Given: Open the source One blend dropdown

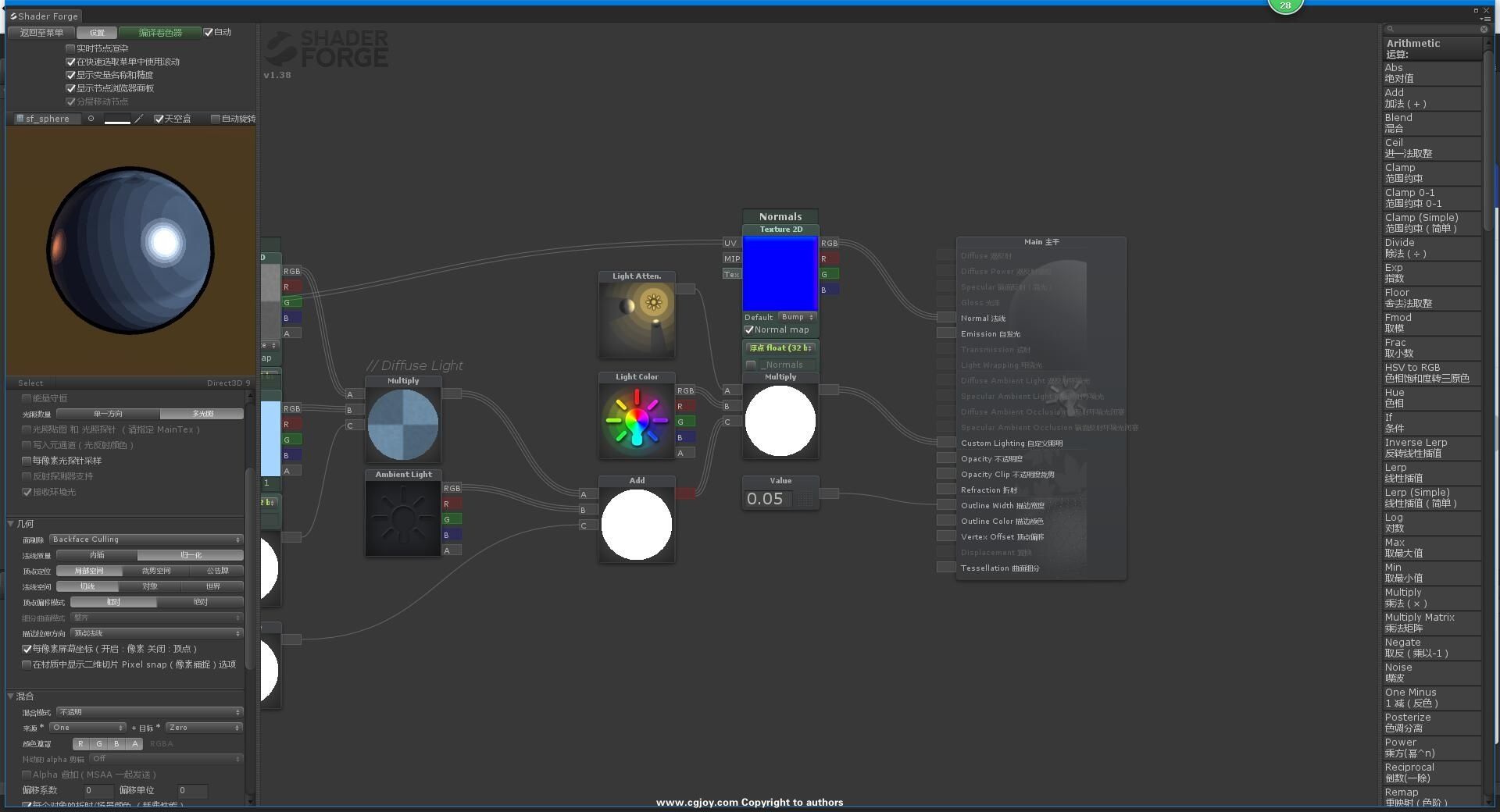Looking at the screenshot, I should (87, 728).
